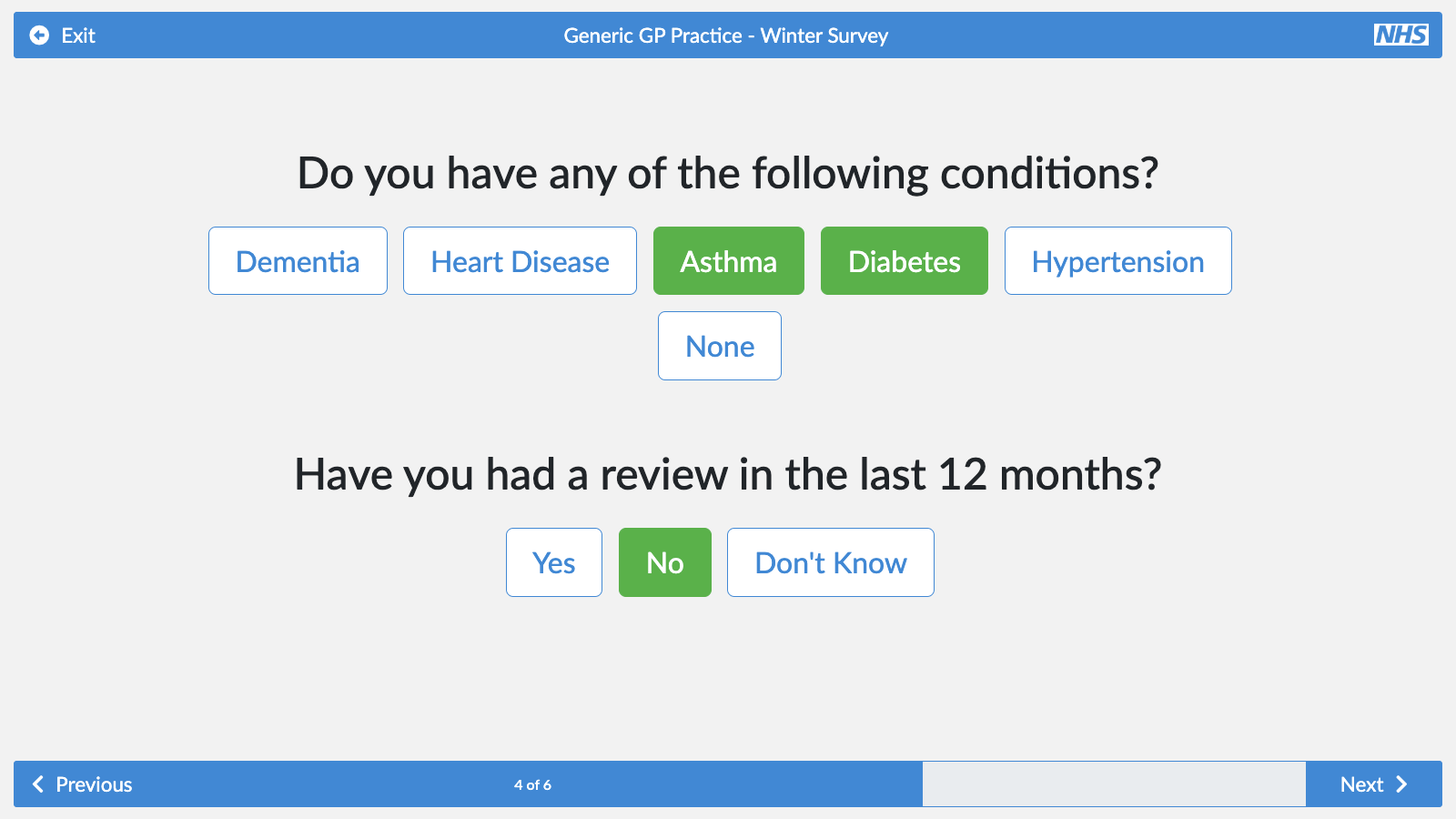
Task: Click the conditions question heading
Action: click(728, 173)
